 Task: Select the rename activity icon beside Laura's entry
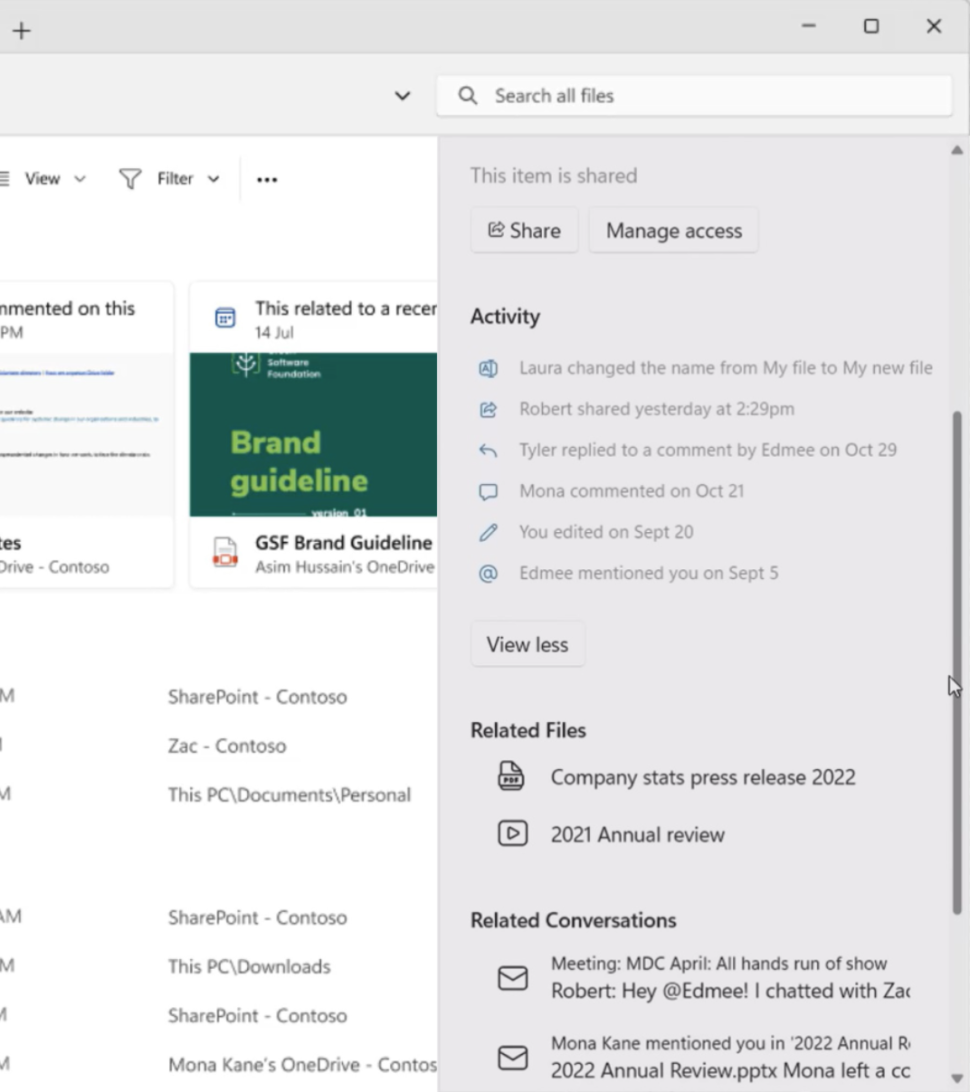coord(488,368)
